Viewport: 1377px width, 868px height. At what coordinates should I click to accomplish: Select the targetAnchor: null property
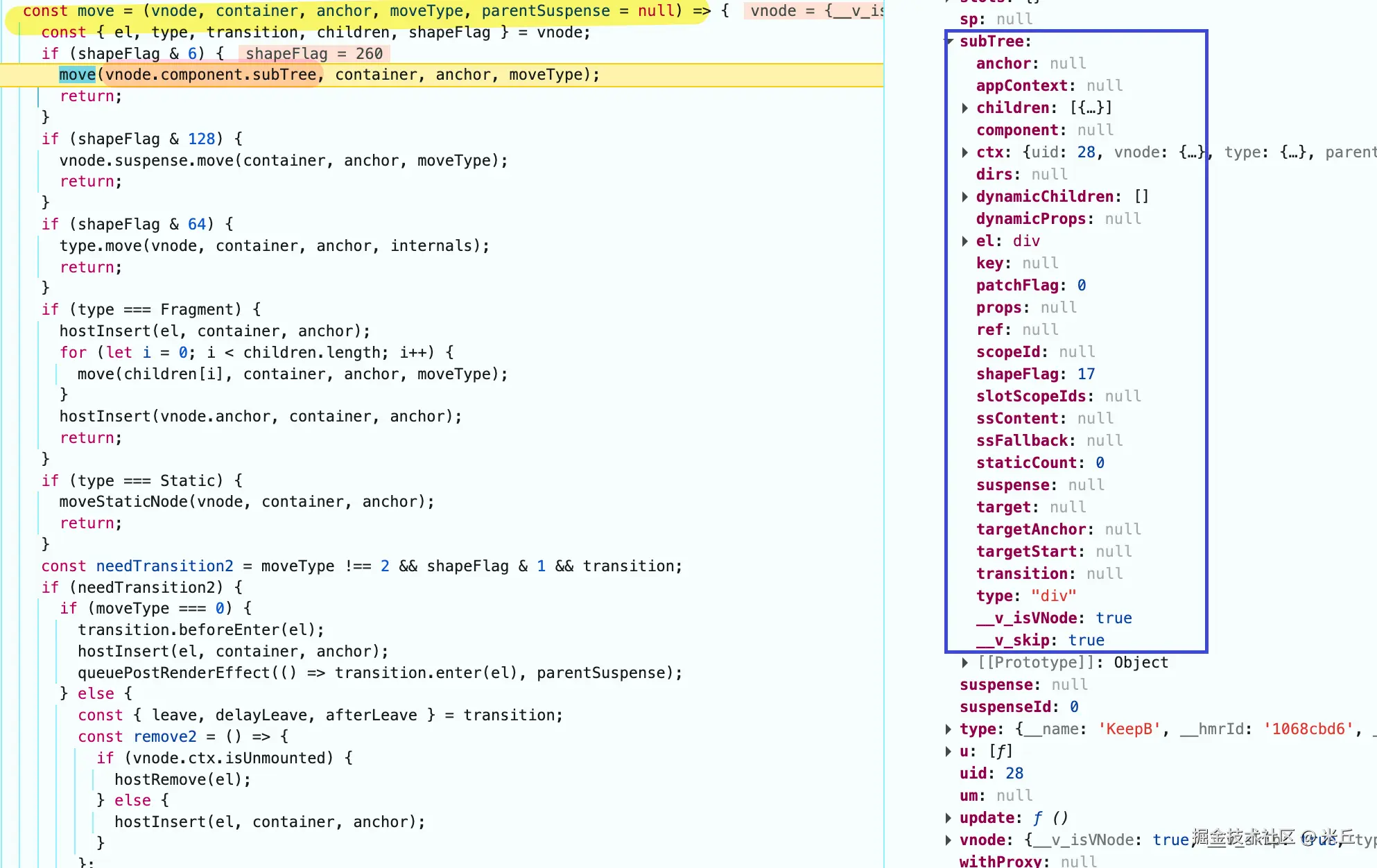point(1058,530)
